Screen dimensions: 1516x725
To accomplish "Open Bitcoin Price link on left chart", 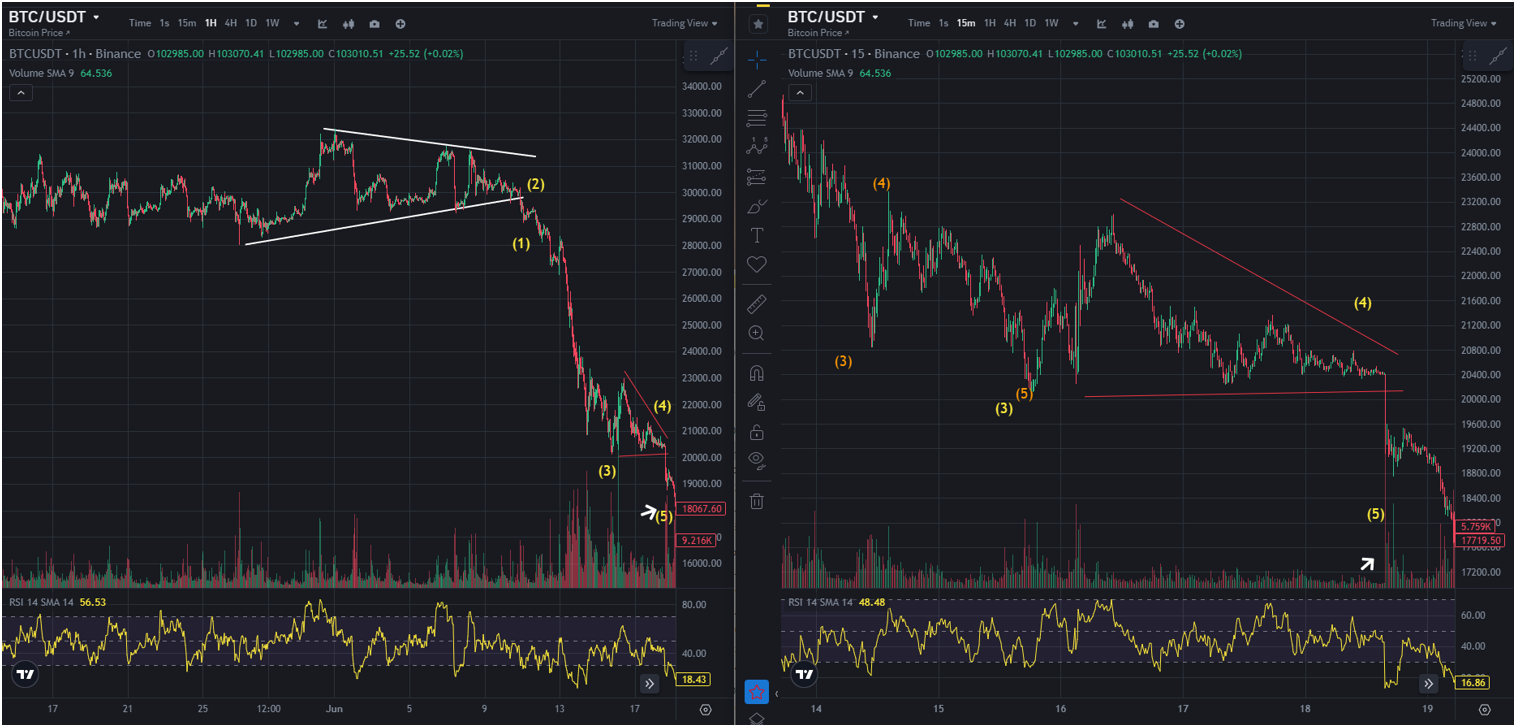I will (38, 33).
